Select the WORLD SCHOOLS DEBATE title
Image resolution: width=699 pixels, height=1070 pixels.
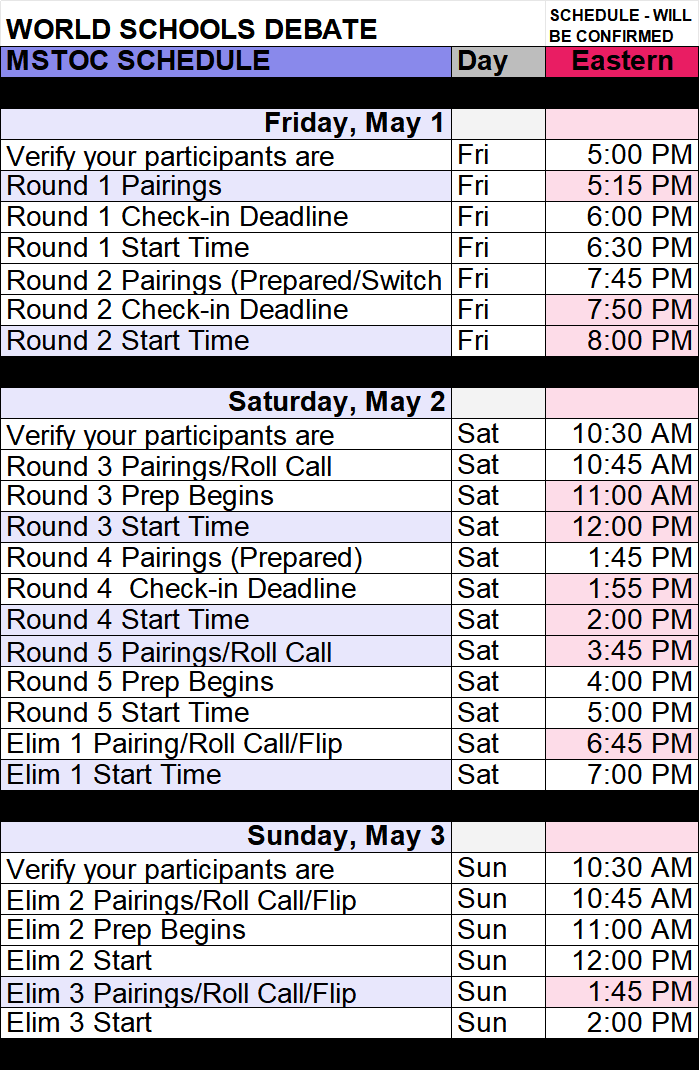[x=192, y=29]
